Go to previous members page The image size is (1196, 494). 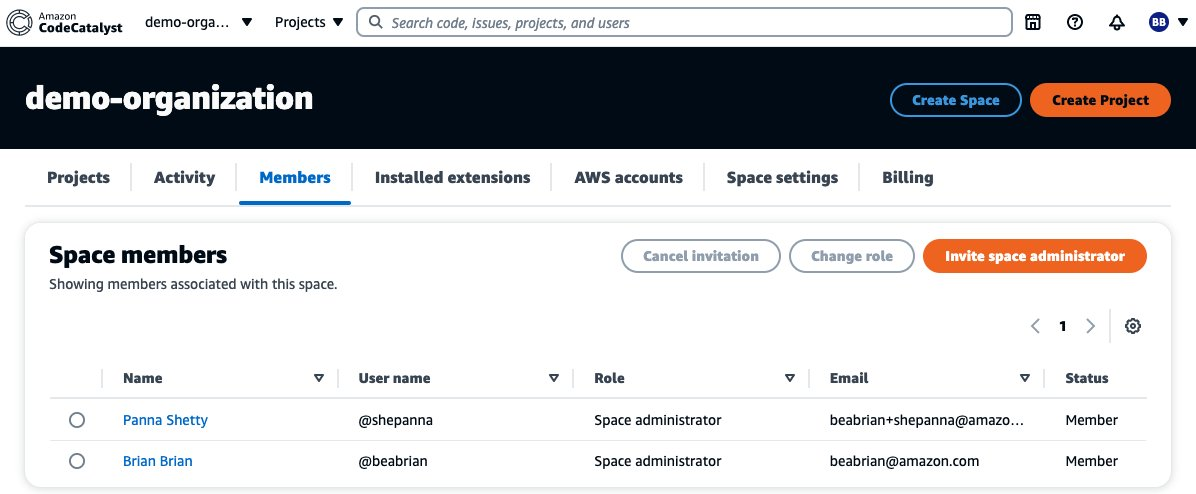click(x=1035, y=326)
